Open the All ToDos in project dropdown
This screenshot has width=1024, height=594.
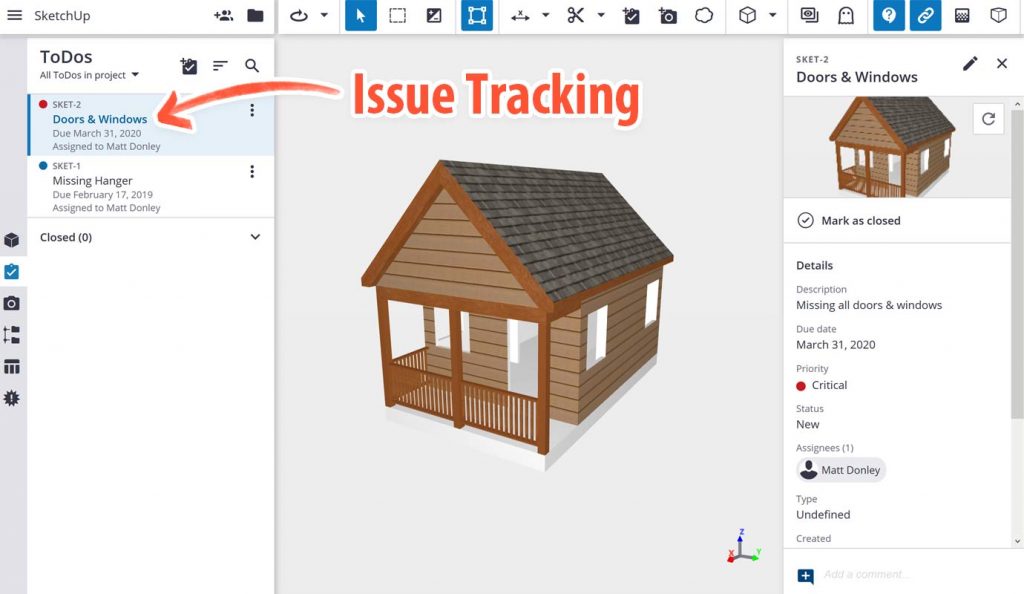90,75
